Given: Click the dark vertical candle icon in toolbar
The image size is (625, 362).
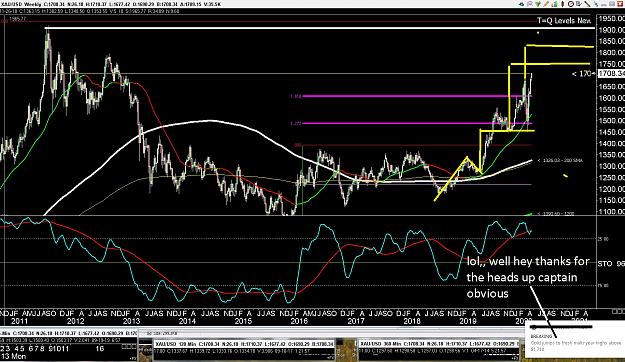Looking at the screenshot, I should 562,4.
